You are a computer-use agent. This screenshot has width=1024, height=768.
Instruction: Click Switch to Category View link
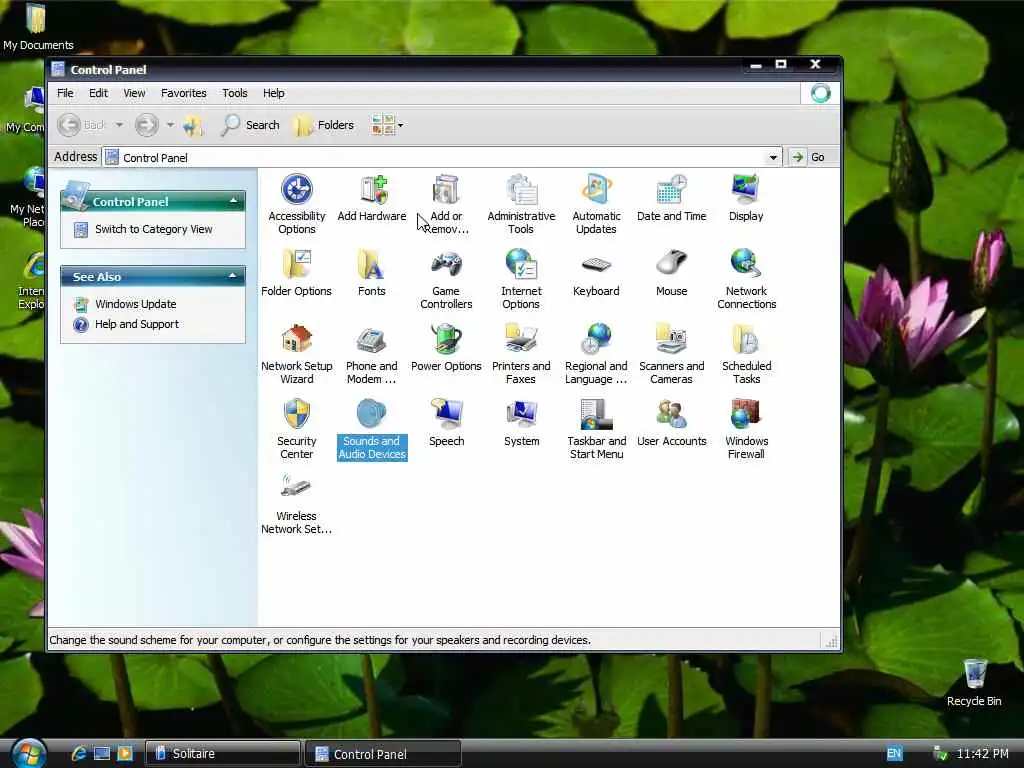[153, 229]
